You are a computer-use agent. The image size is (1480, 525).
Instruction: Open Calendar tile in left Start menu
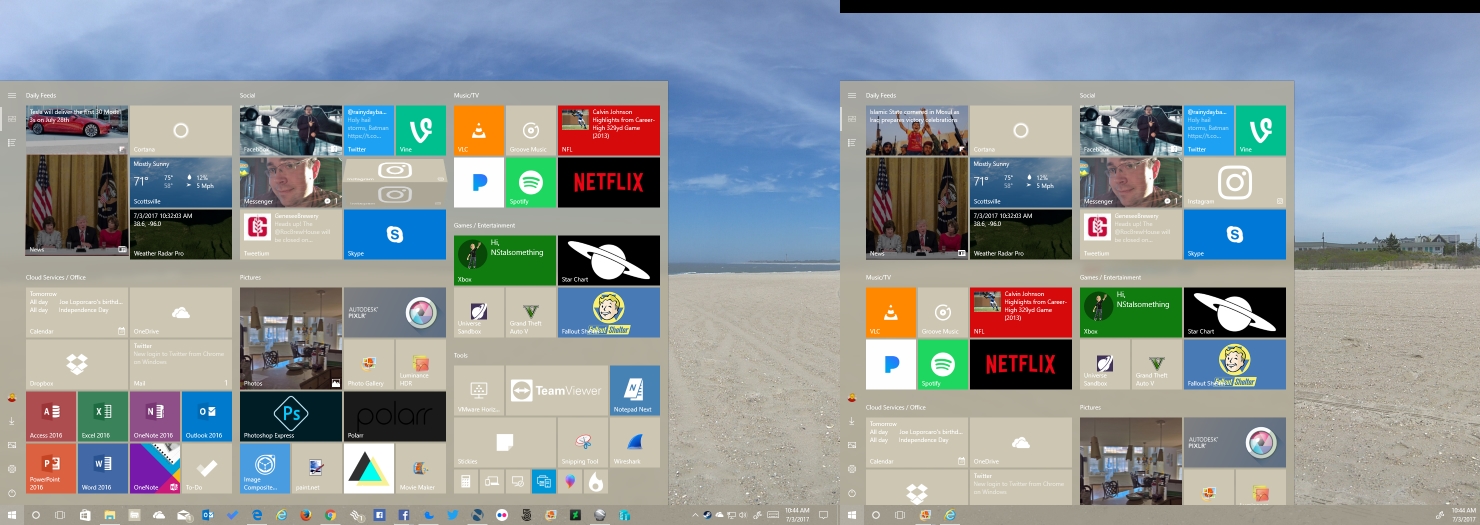tap(77, 312)
